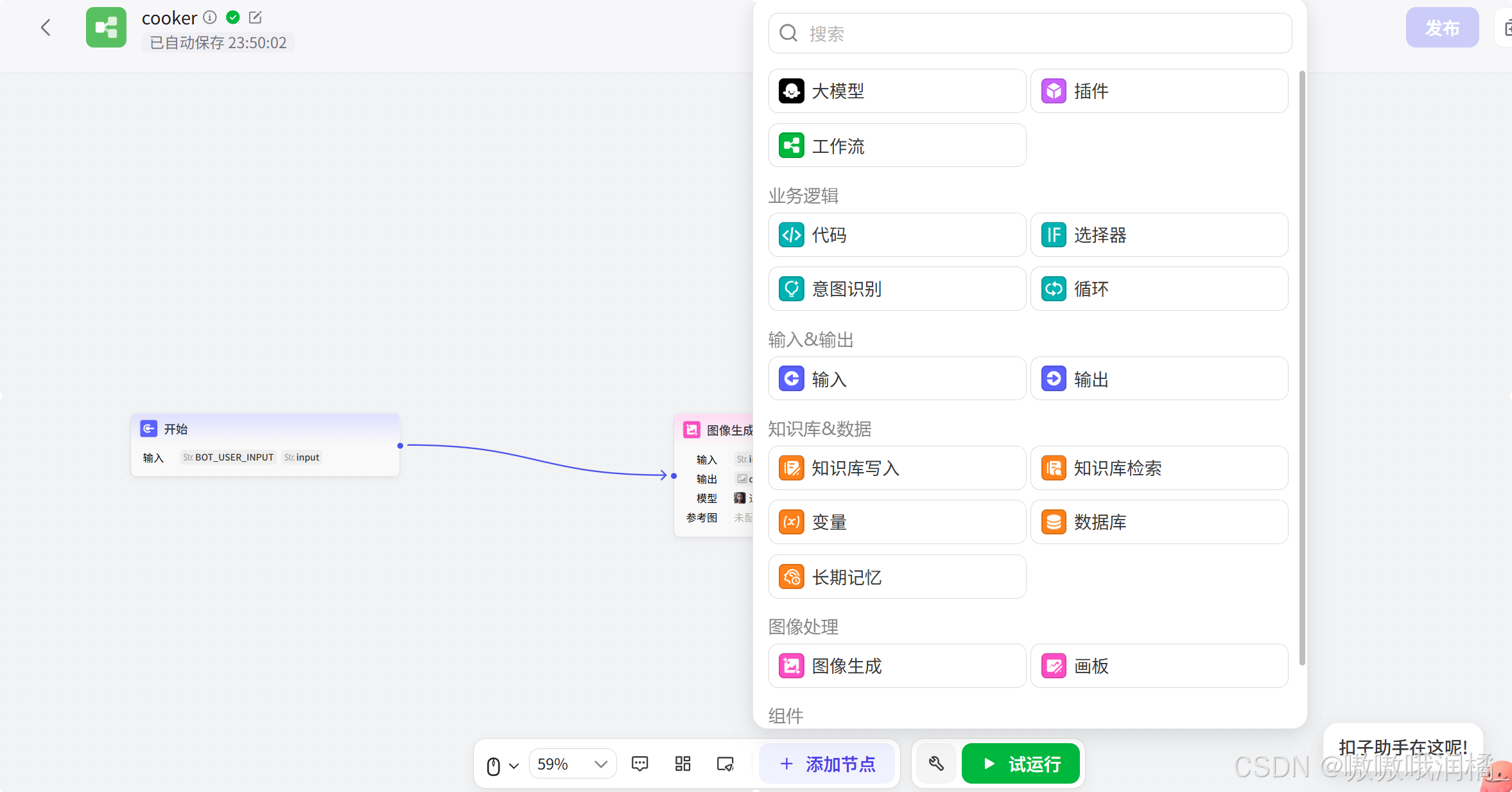Viewport: 1512px width, 792px height.
Task: Click the 发布 publish button
Action: (1441, 28)
